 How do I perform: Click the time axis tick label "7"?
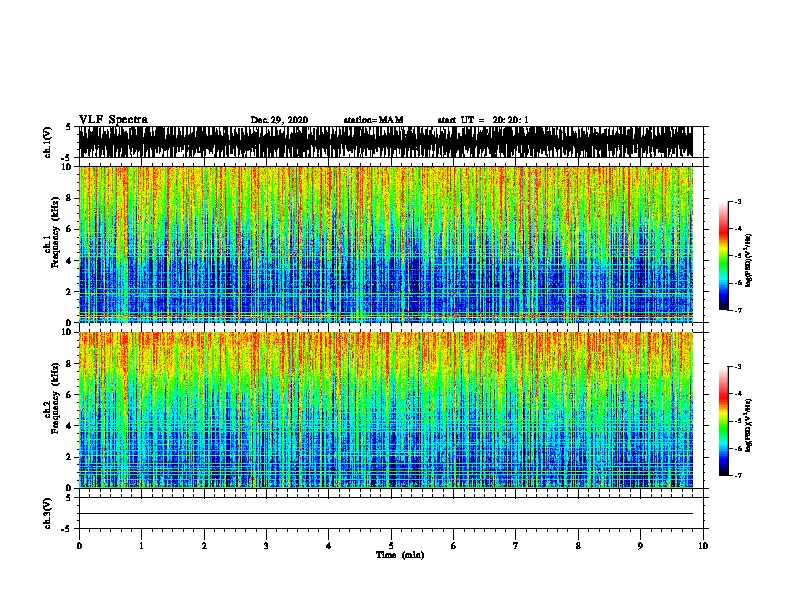[x=516, y=546]
